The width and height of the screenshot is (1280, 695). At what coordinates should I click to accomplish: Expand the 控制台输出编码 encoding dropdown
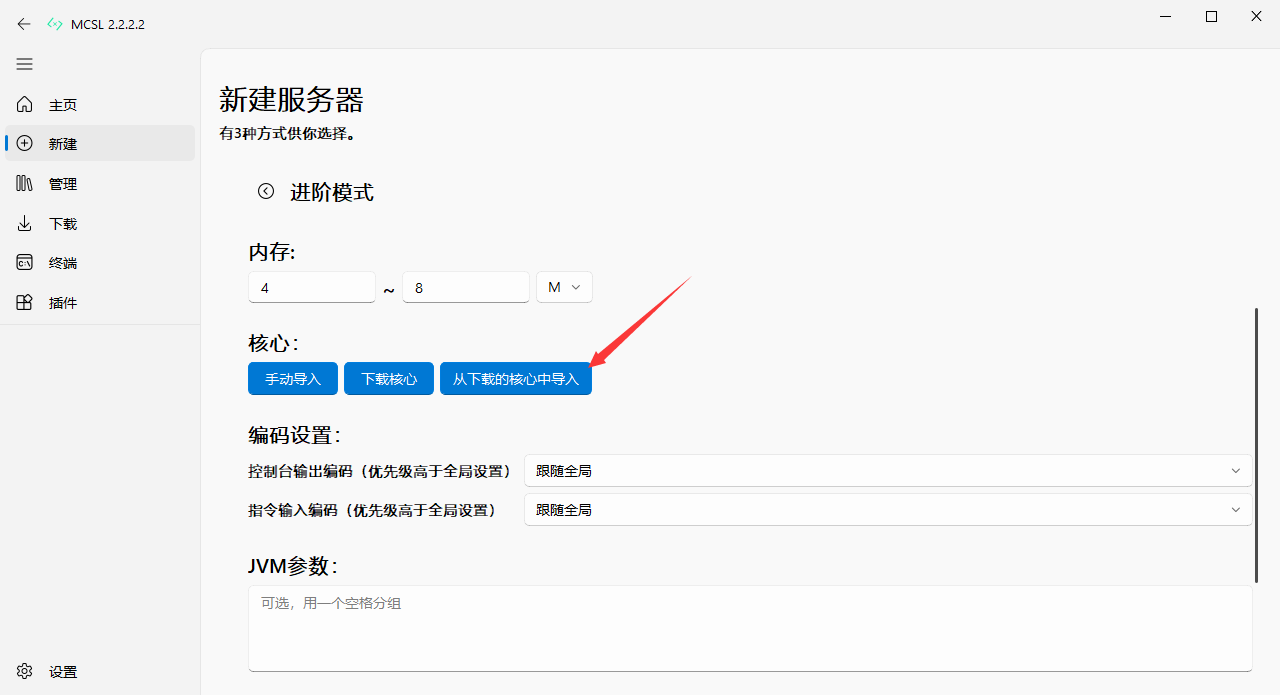tap(887, 470)
